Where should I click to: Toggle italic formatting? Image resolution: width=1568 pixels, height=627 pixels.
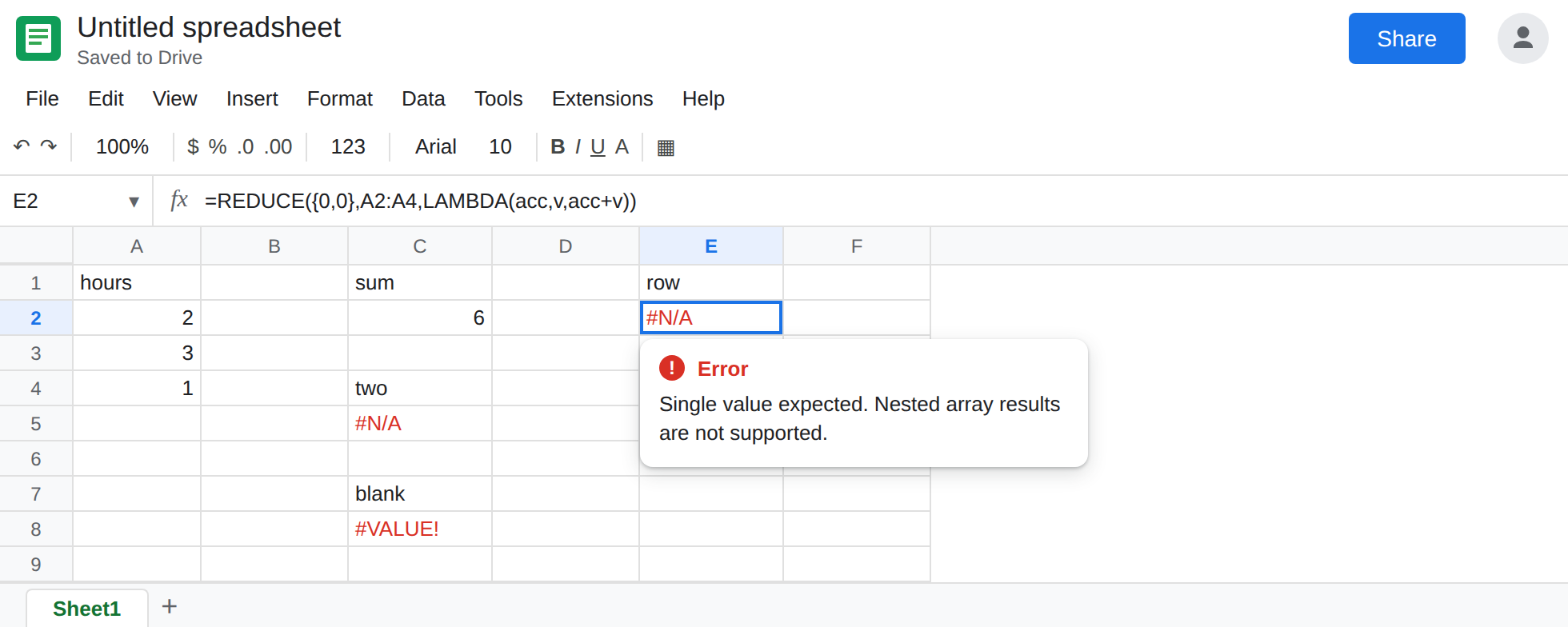click(578, 146)
